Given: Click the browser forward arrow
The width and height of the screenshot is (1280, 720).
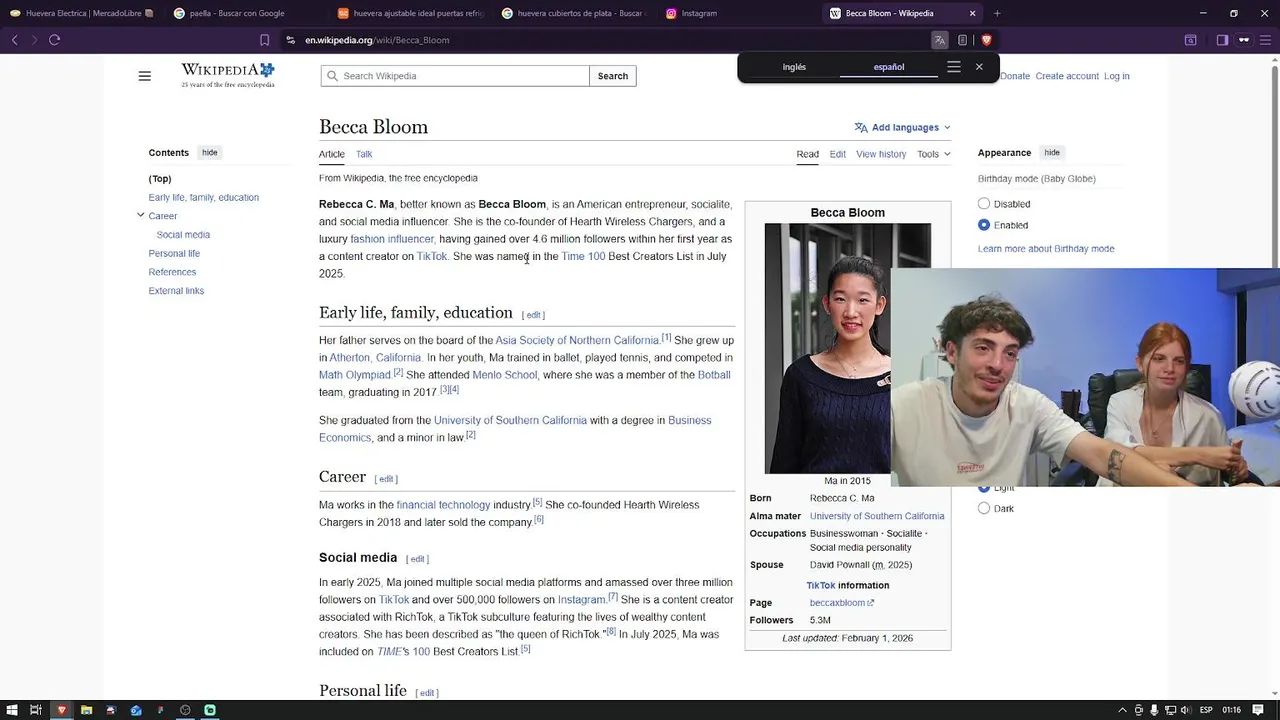Looking at the screenshot, I should click(34, 40).
